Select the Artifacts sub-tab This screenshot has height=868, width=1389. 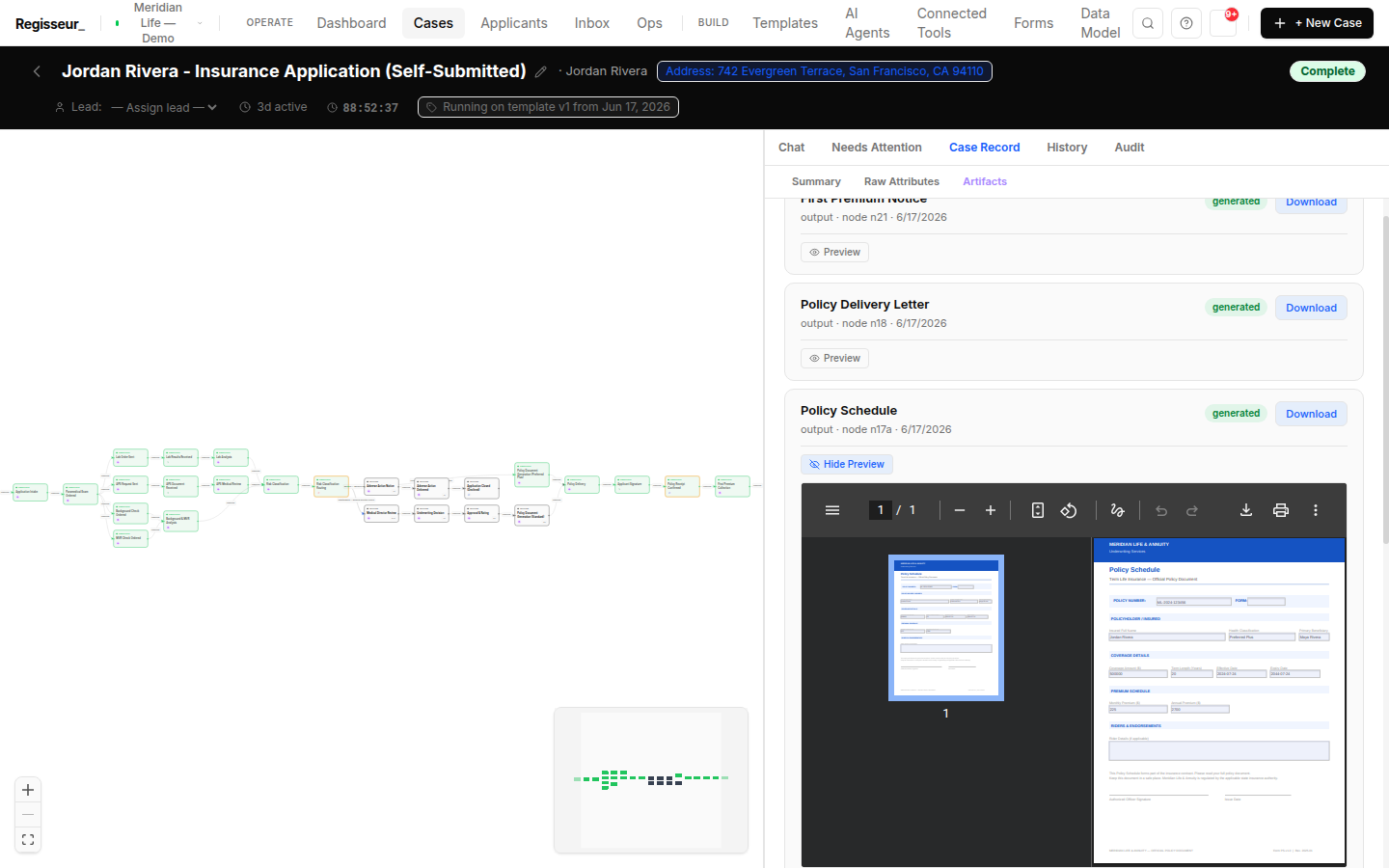[985, 181]
